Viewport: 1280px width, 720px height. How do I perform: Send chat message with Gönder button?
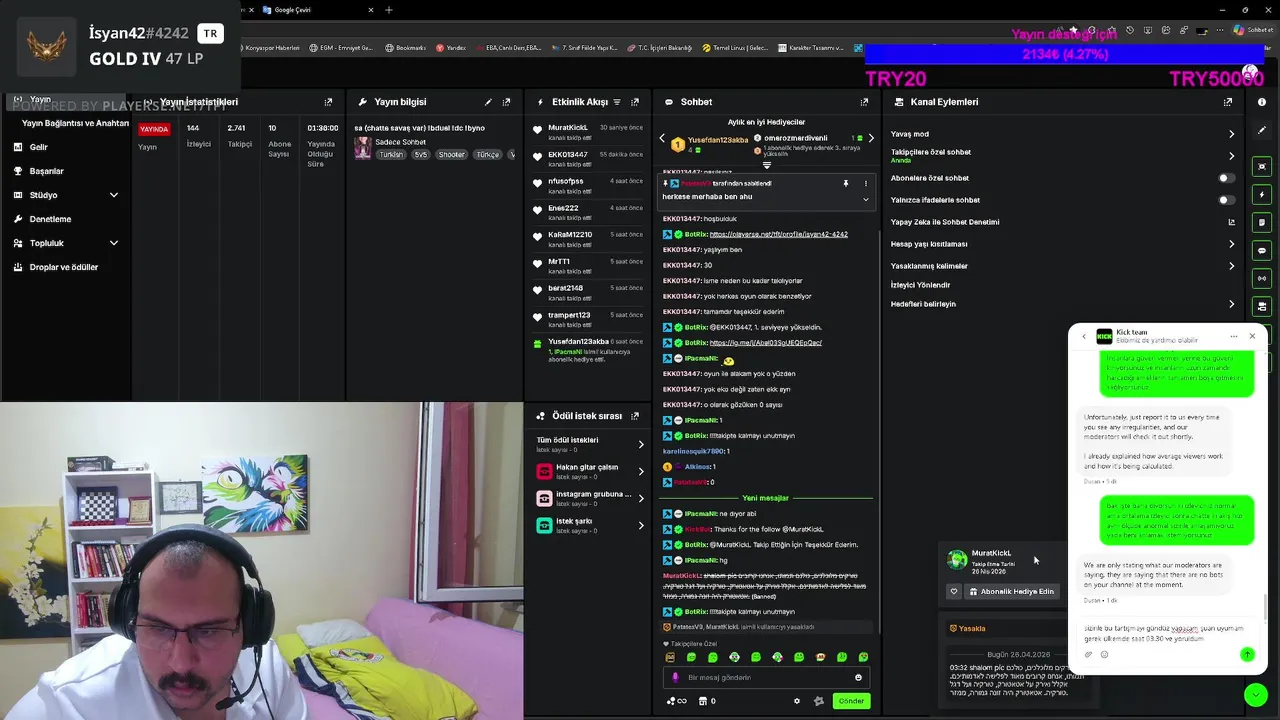tap(851, 701)
